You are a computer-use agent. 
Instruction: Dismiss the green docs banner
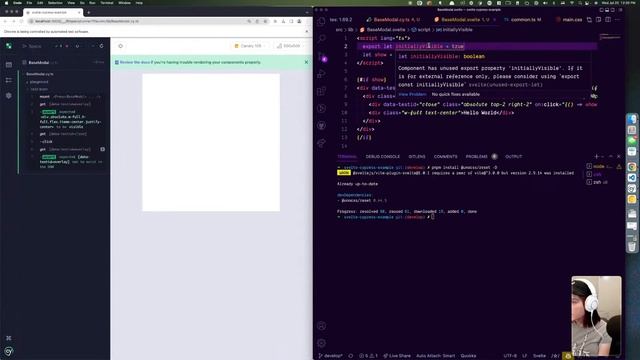pos(307,62)
